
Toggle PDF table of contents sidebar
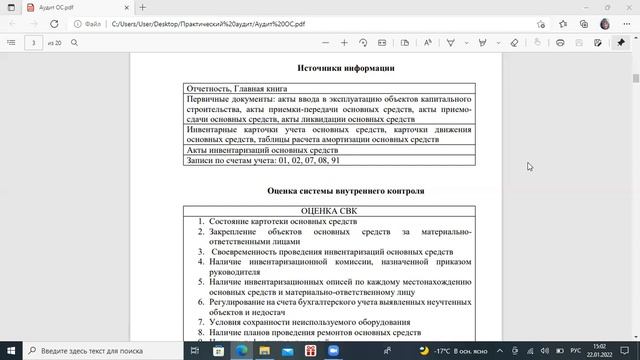(11, 42)
